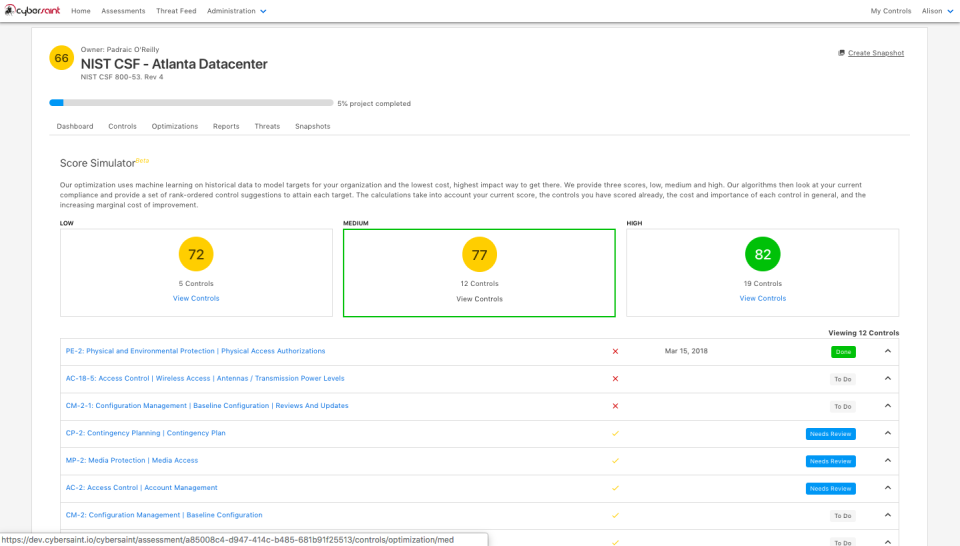Image resolution: width=960 pixels, height=546 pixels.
Task: Open the AC-2 Account Management control link
Action: [x=141, y=488]
